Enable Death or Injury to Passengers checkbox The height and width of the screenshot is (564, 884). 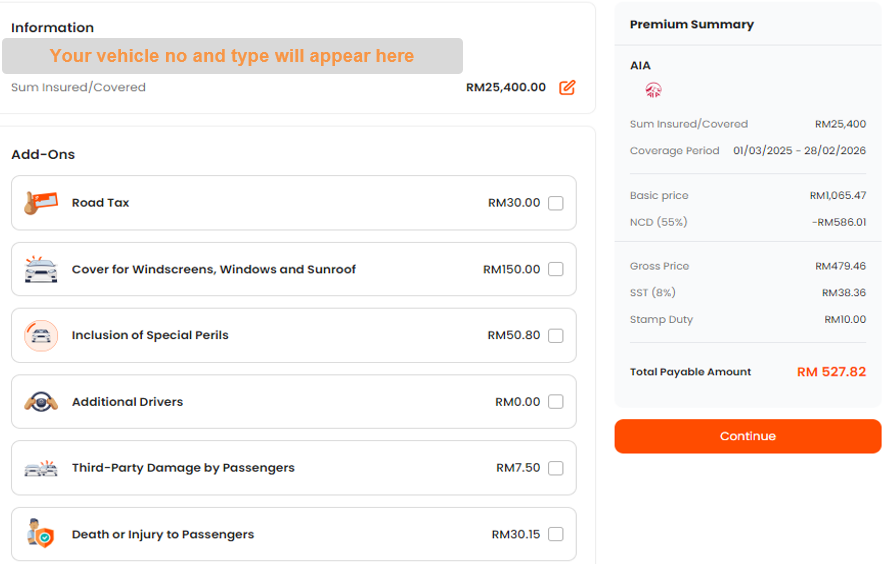556,534
